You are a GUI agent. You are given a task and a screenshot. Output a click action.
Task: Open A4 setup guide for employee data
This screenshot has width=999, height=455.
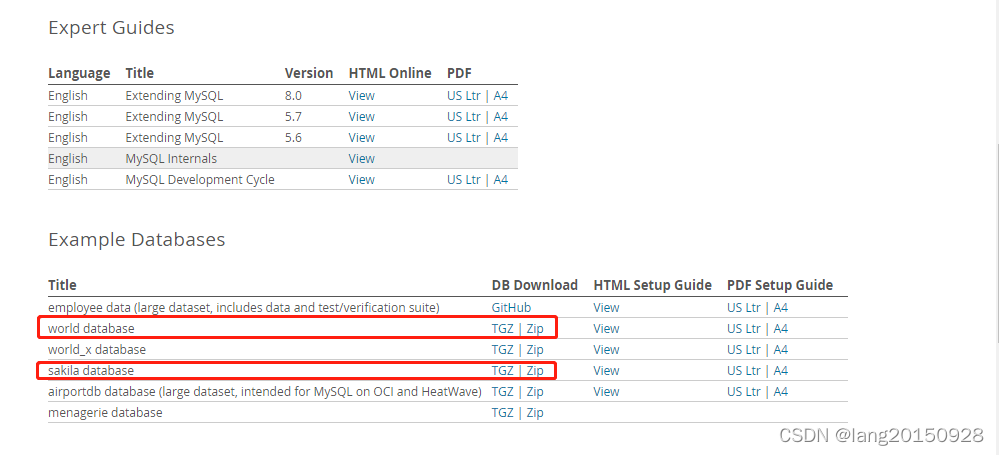[x=780, y=308]
